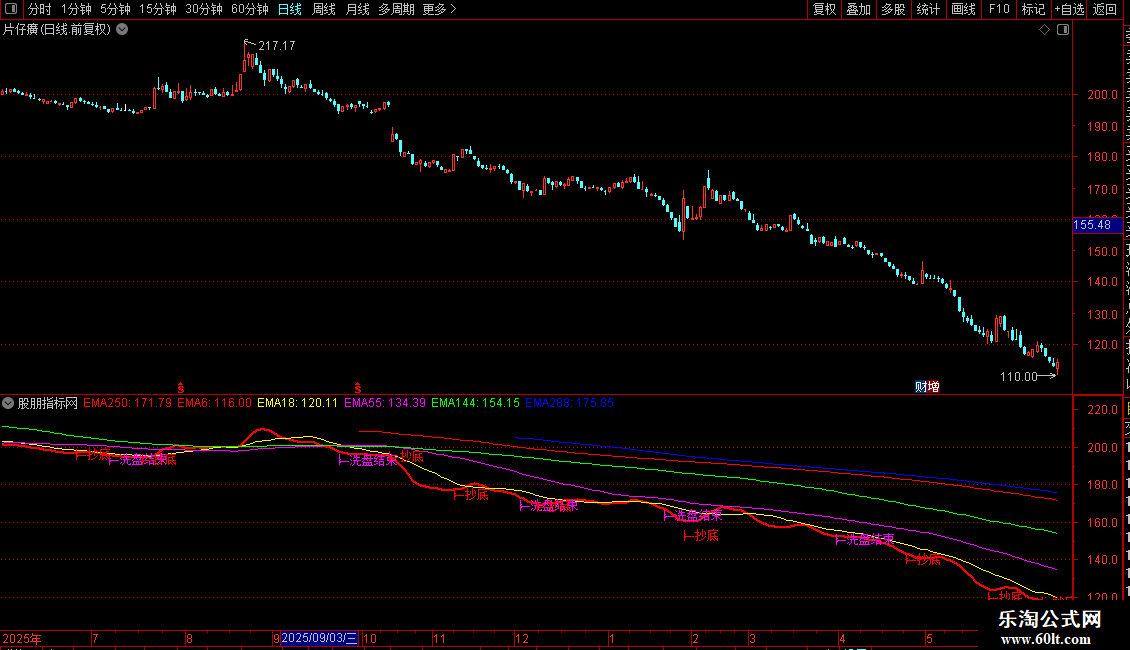Open F10 company information

999,9
